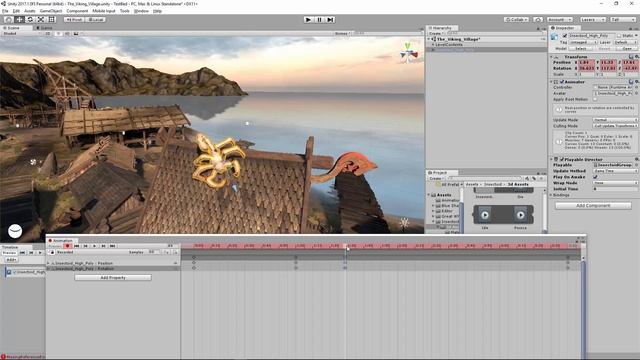
Task: Select the Rotate tool
Action: (x=30, y=19)
